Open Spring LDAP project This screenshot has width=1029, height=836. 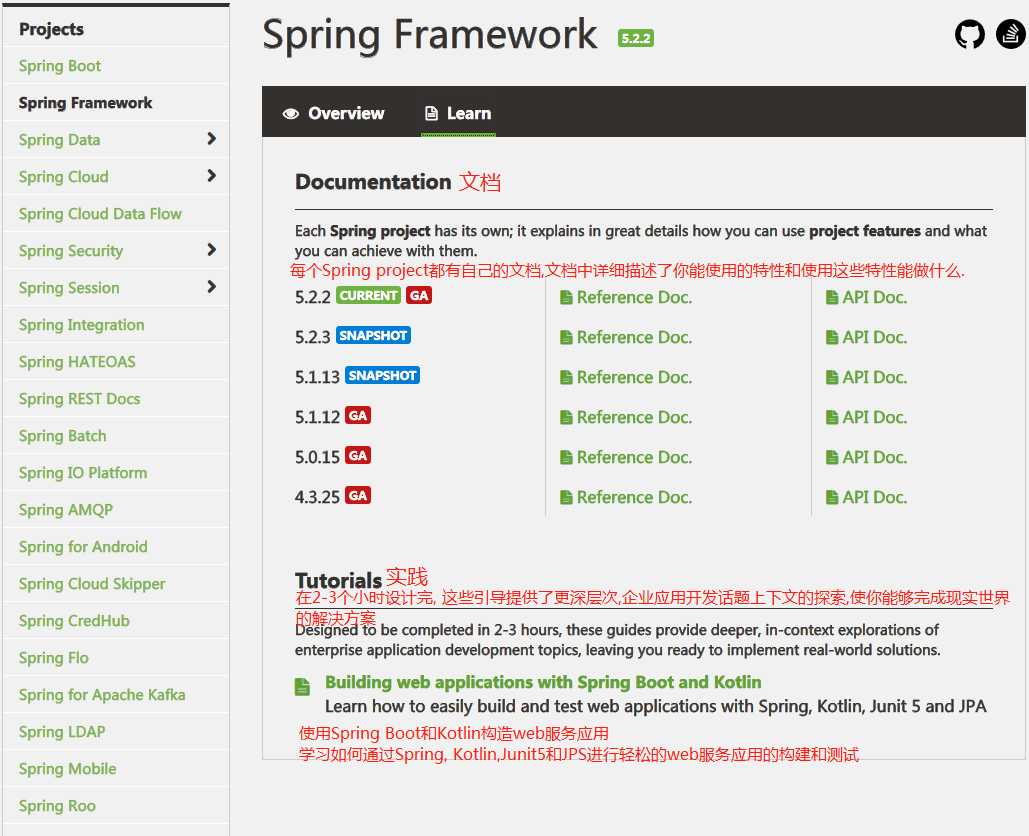click(62, 732)
